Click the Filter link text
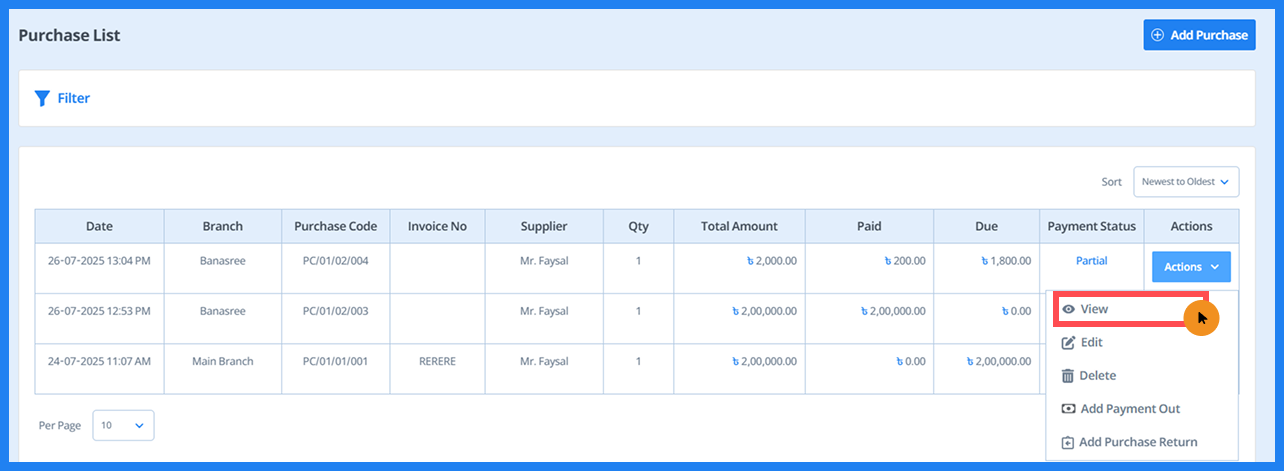The height and width of the screenshot is (471, 1284). (x=74, y=98)
